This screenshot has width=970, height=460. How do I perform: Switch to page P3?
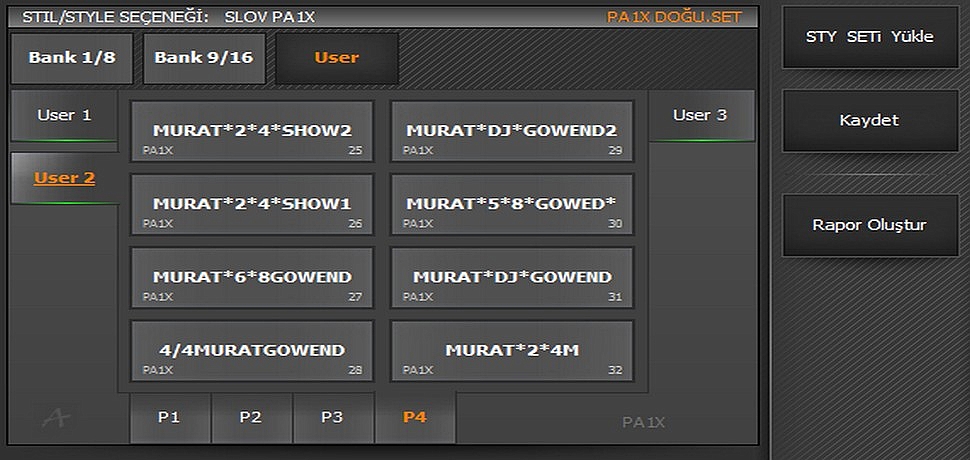333,418
